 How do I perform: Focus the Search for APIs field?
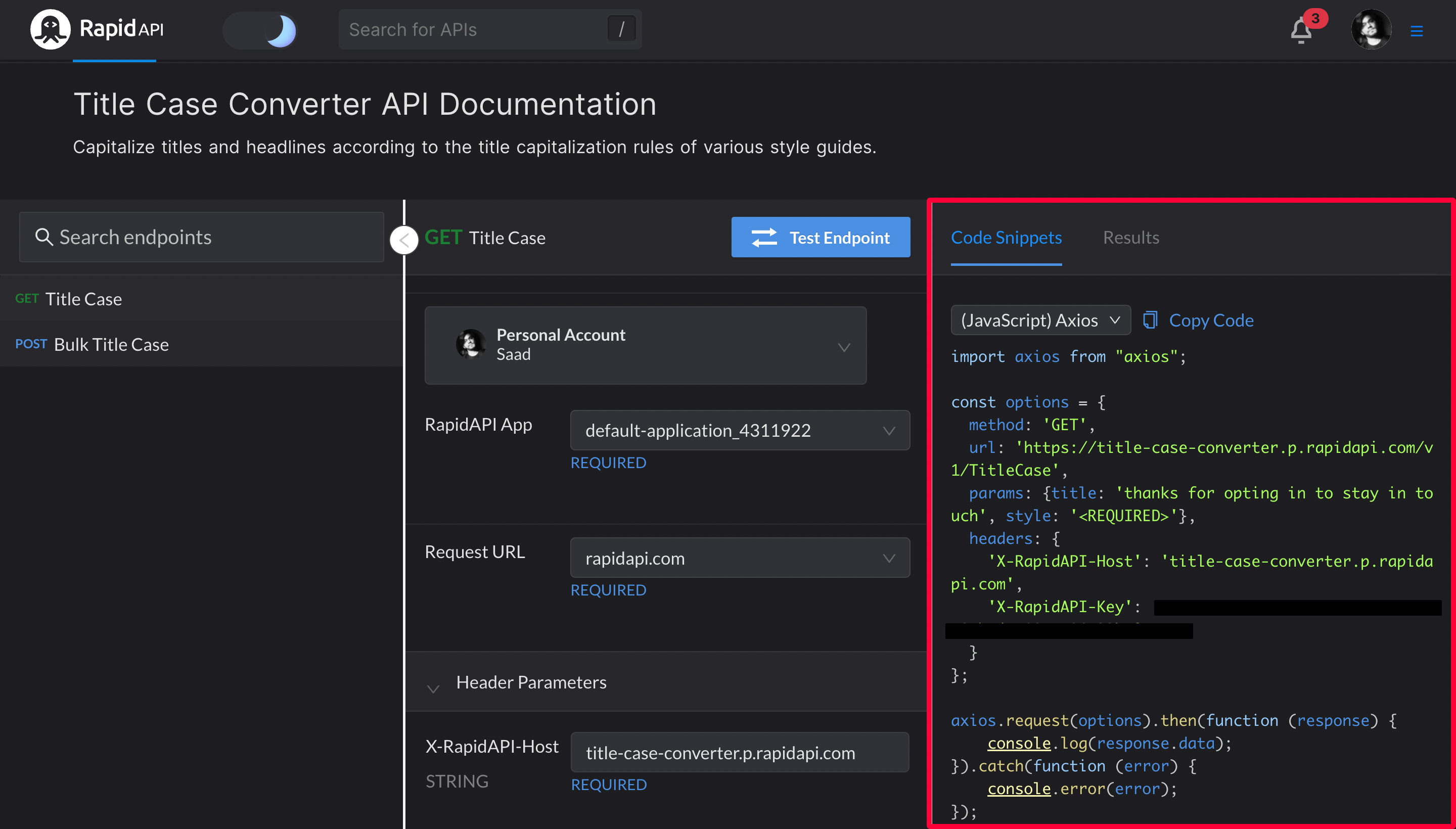pos(473,30)
